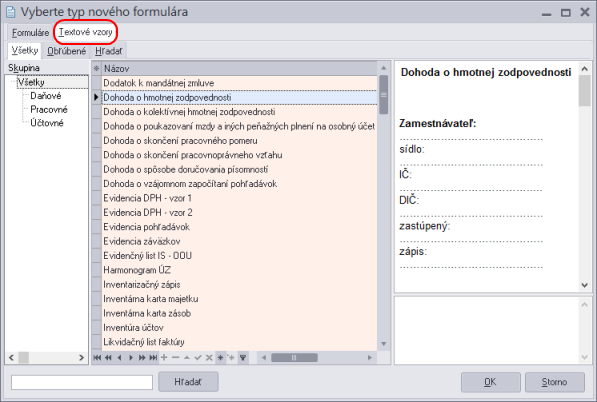Go to first record navigator button
Image resolution: width=597 pixels, height=402 pixels.
(97, 357)
